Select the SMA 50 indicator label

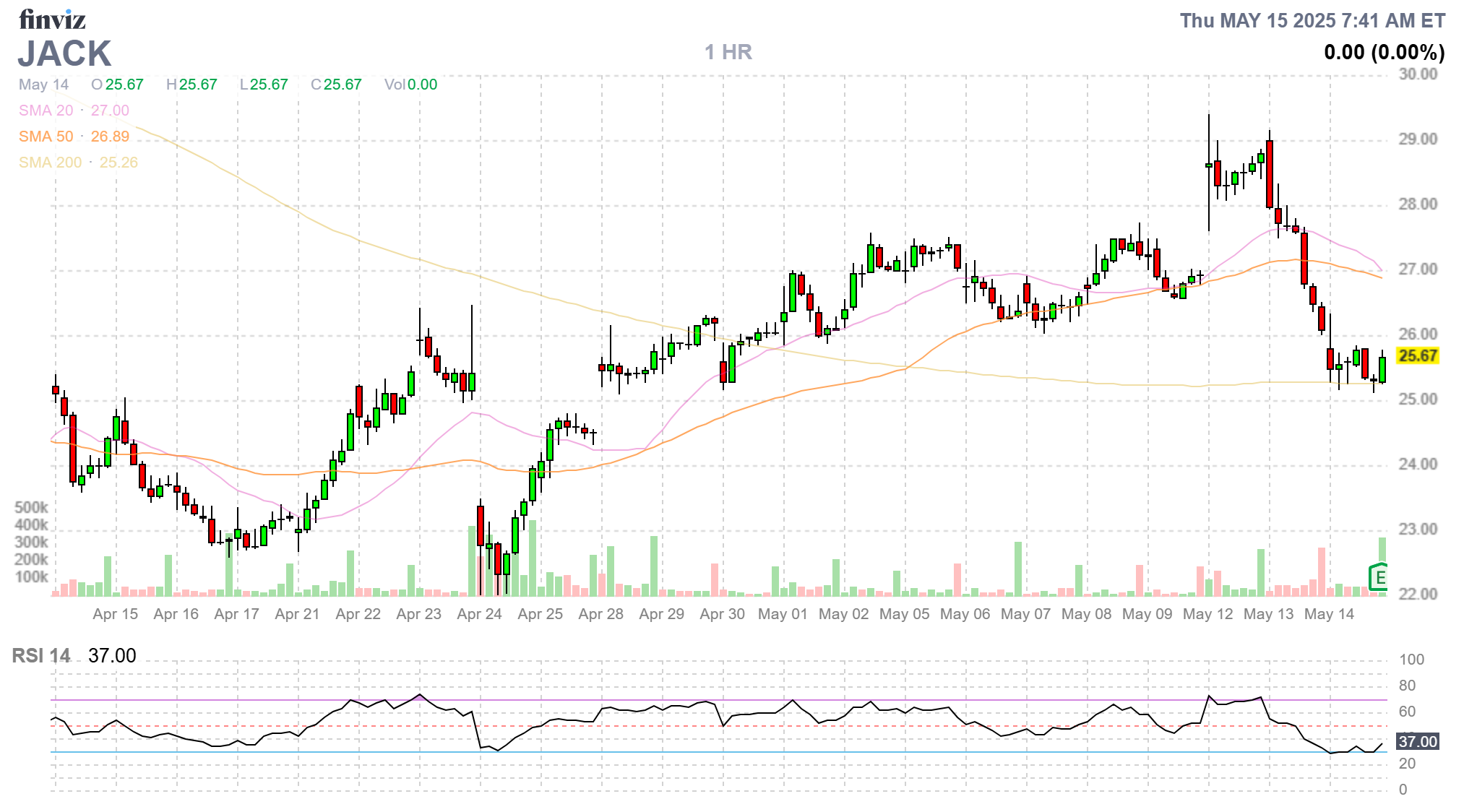(46, 137)
